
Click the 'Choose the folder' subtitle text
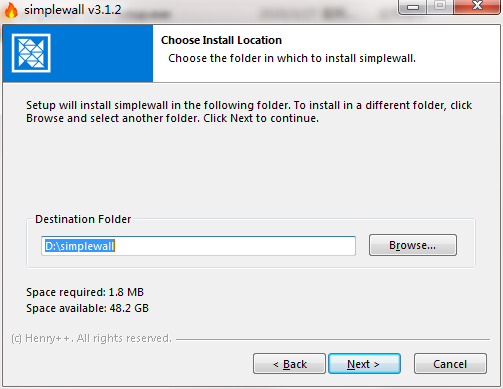tap(292, 58)
